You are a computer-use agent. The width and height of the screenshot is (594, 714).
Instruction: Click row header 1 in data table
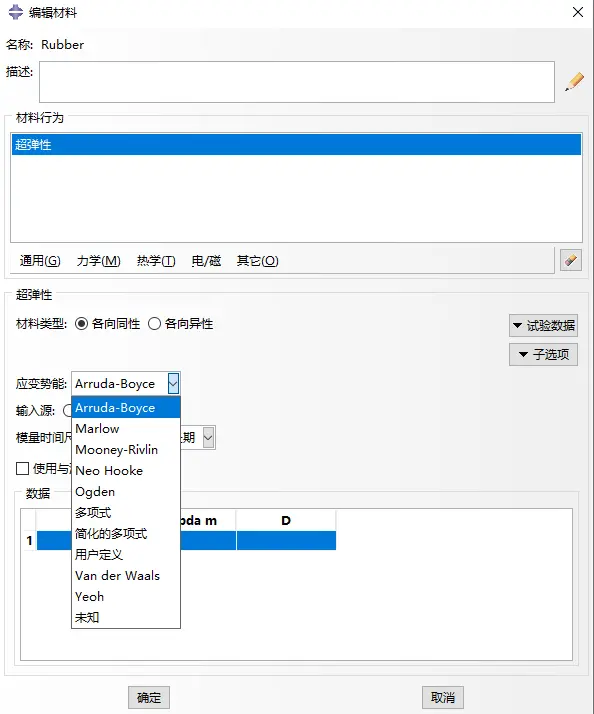(29, 541)
